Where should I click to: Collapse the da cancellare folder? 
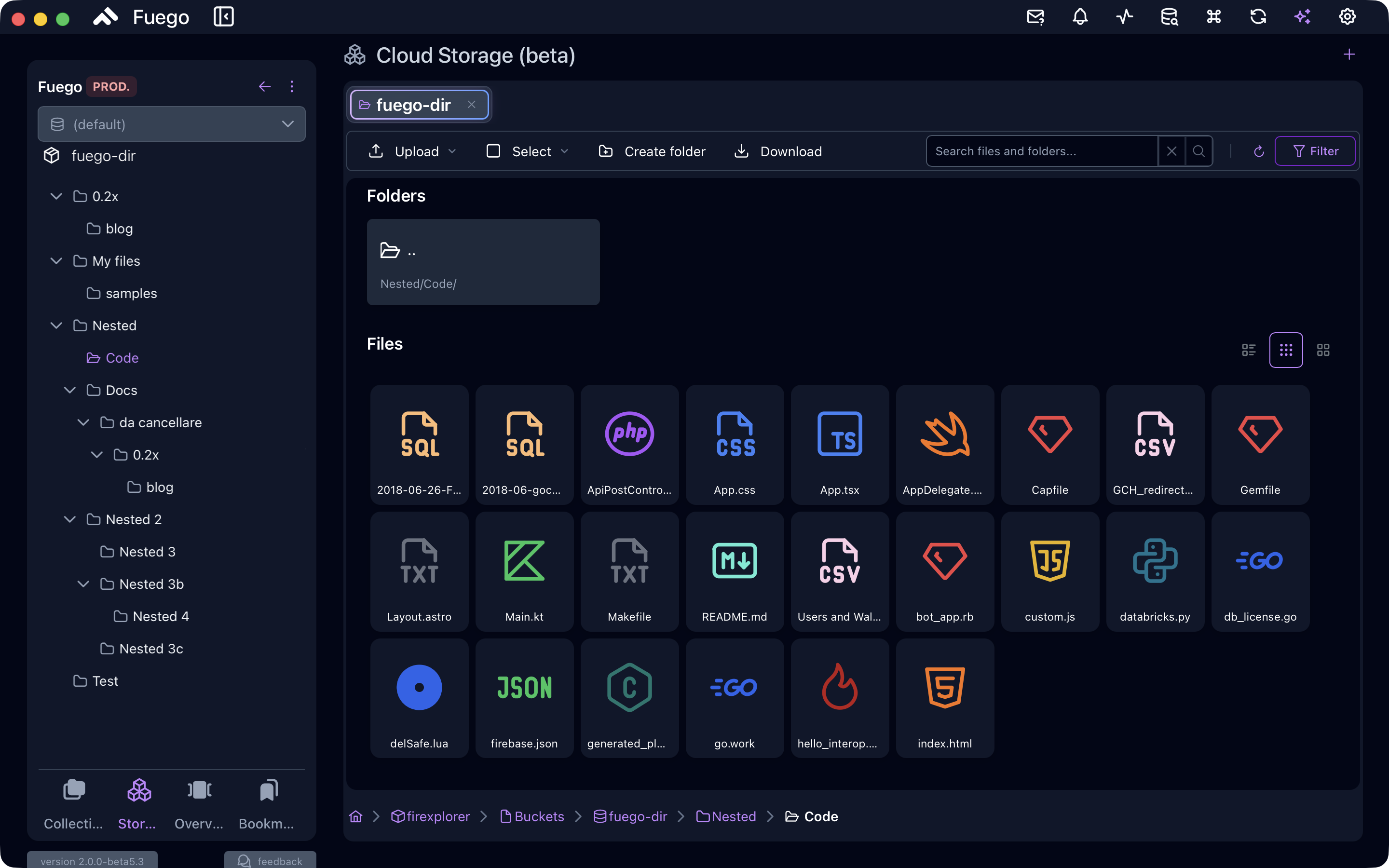[x=83, y=422]
